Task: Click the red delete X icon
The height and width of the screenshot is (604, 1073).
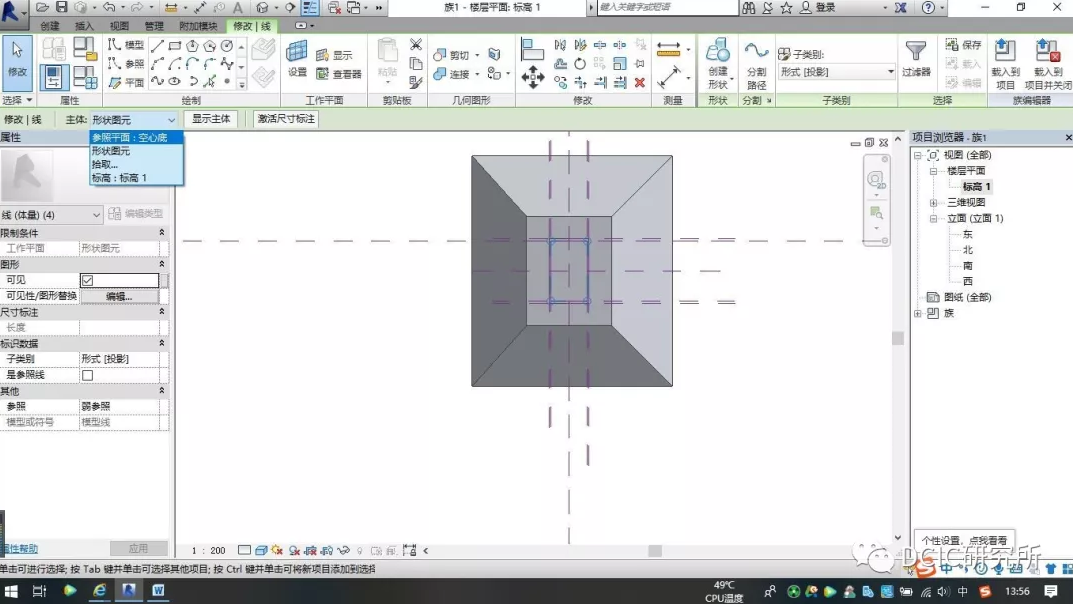Action: (x=640, y=82)
